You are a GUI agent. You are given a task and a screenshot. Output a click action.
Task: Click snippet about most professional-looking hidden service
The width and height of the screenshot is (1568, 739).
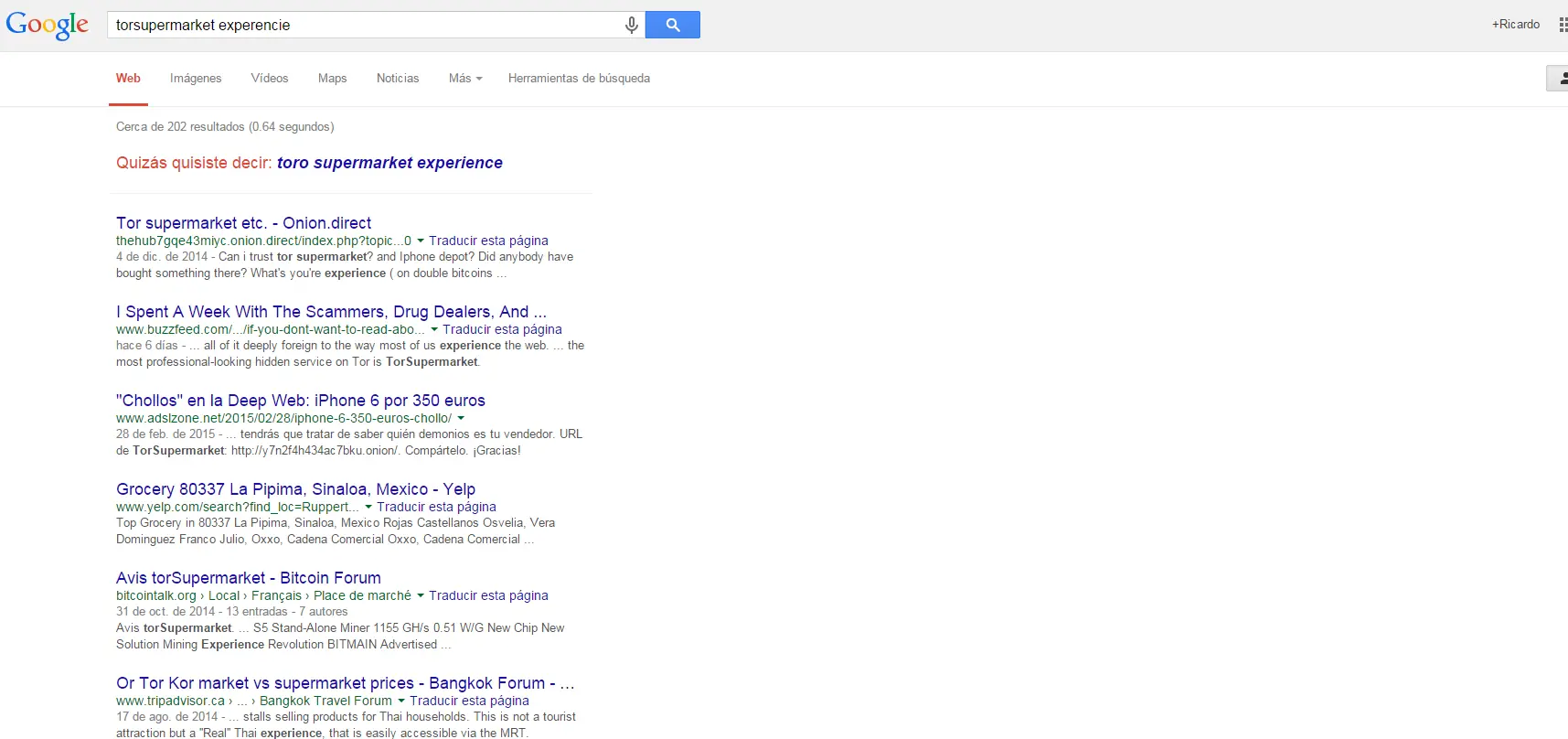[x=350, y=354]
